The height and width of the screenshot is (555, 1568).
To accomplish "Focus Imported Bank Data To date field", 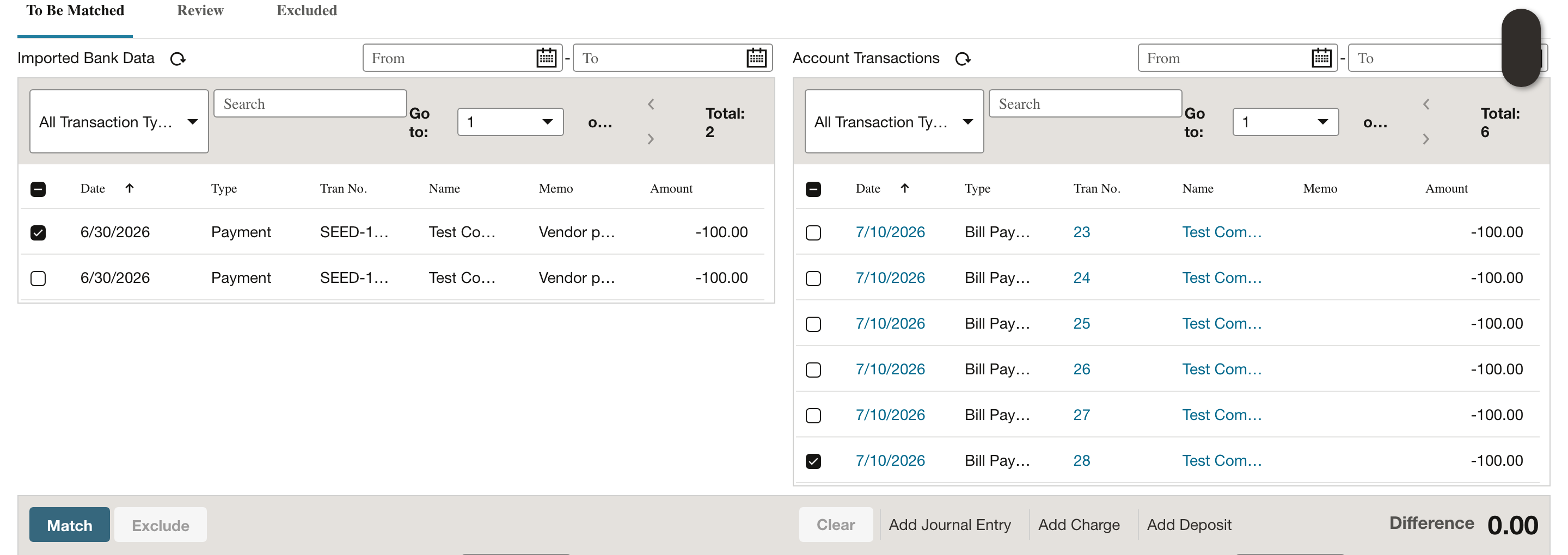I will 672,58.
